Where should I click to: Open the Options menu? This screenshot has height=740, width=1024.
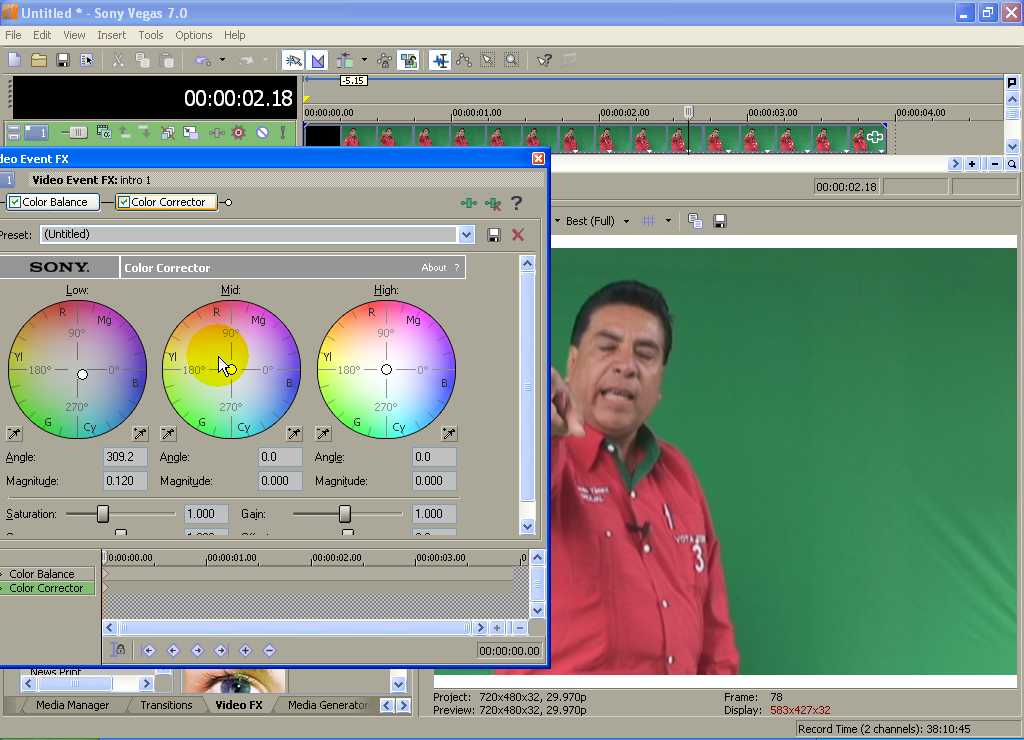(193, 35)
